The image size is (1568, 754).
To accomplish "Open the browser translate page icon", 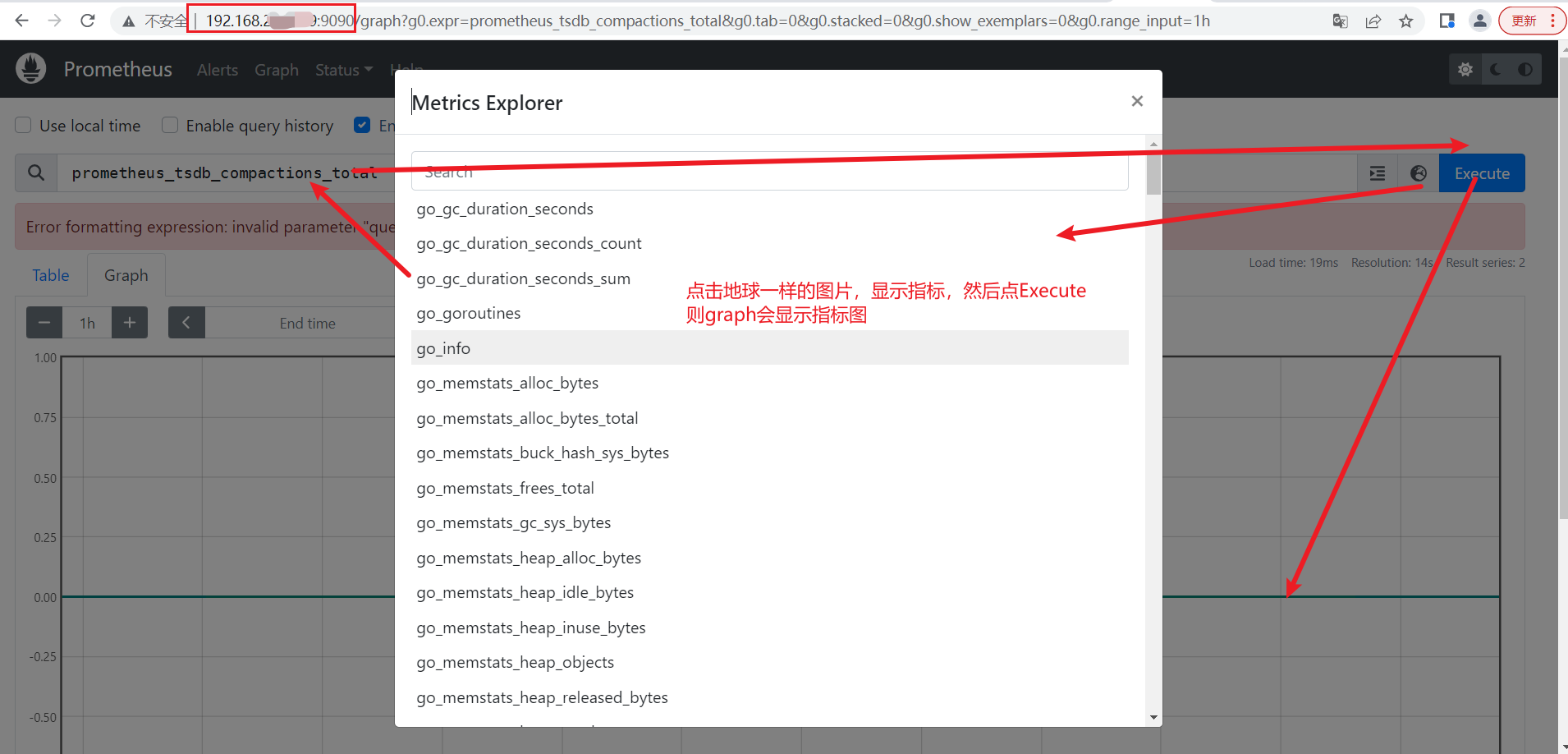I will (x=1340, y=21).
